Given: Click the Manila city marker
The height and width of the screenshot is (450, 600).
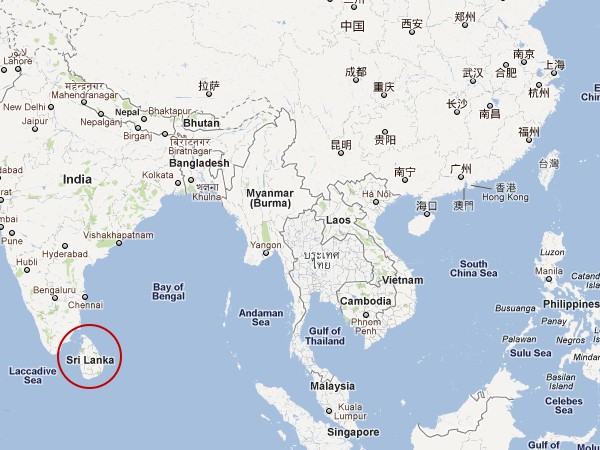Looking at the screenshot, I should click(549, 279).
